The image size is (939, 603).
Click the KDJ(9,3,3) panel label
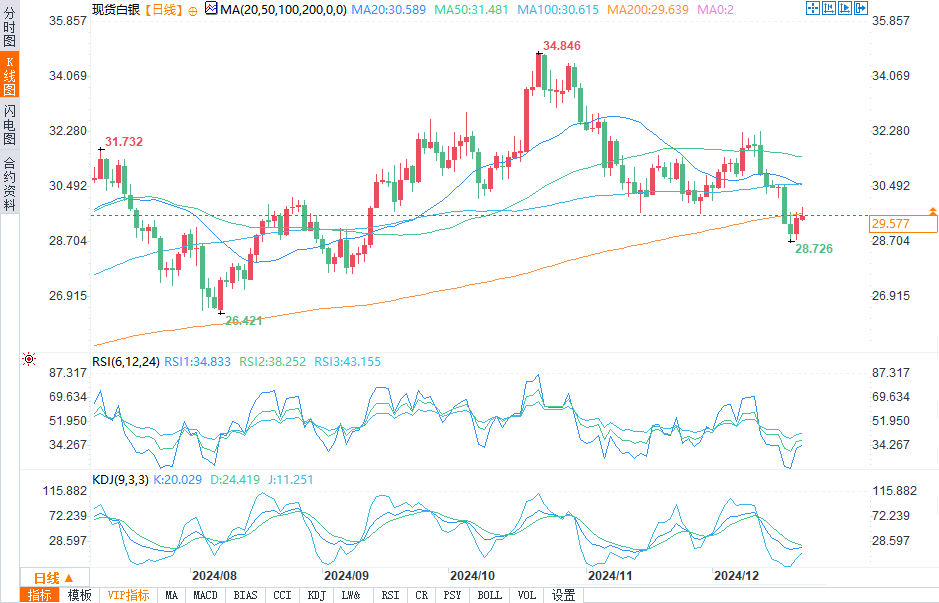[120, 480]
